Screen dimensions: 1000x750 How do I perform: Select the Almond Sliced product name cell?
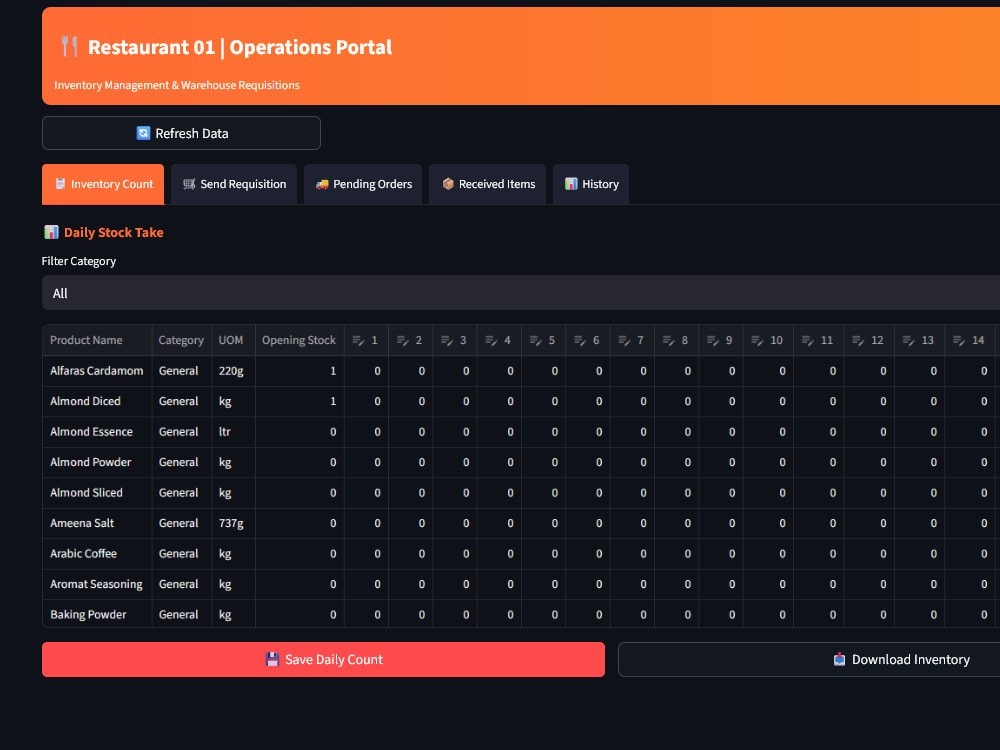click(98, 493)
